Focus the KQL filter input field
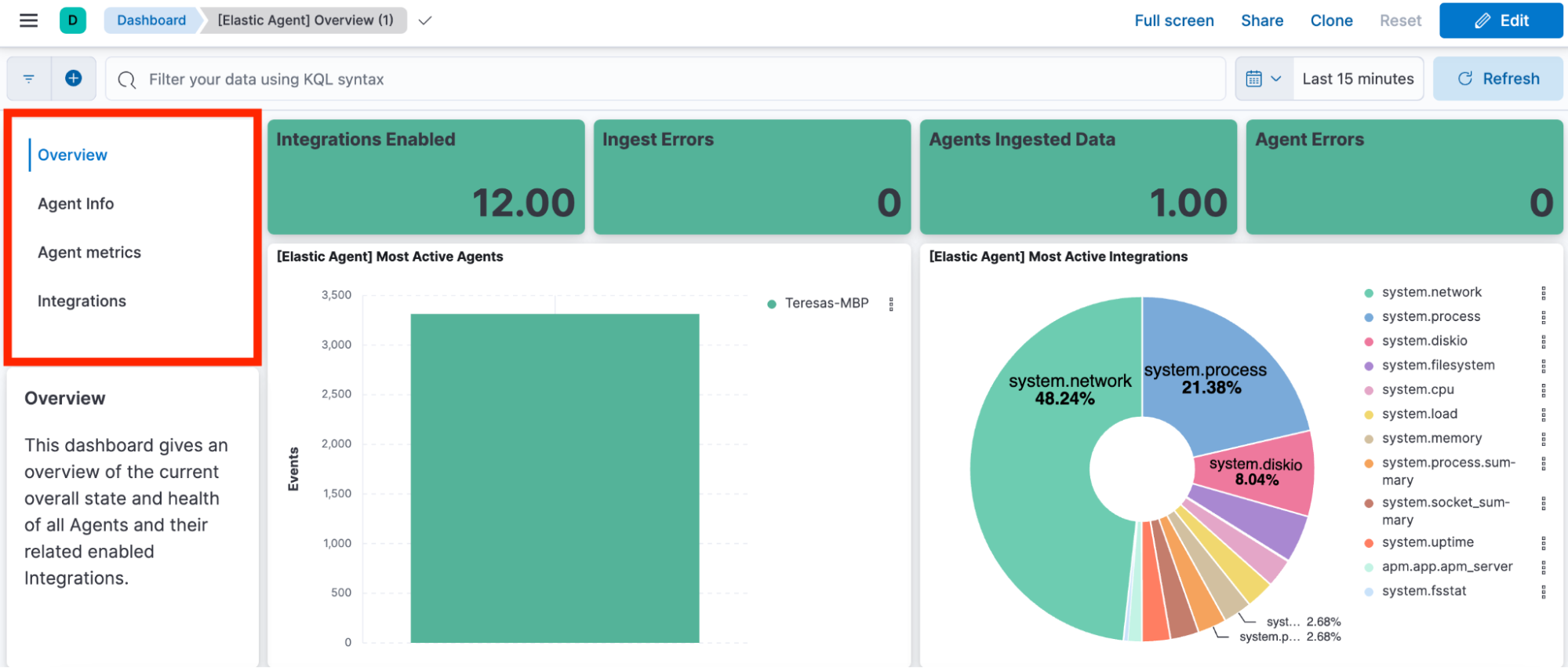Image resolution: width=1568 pixels, height=668 pixels. point(665,78)
